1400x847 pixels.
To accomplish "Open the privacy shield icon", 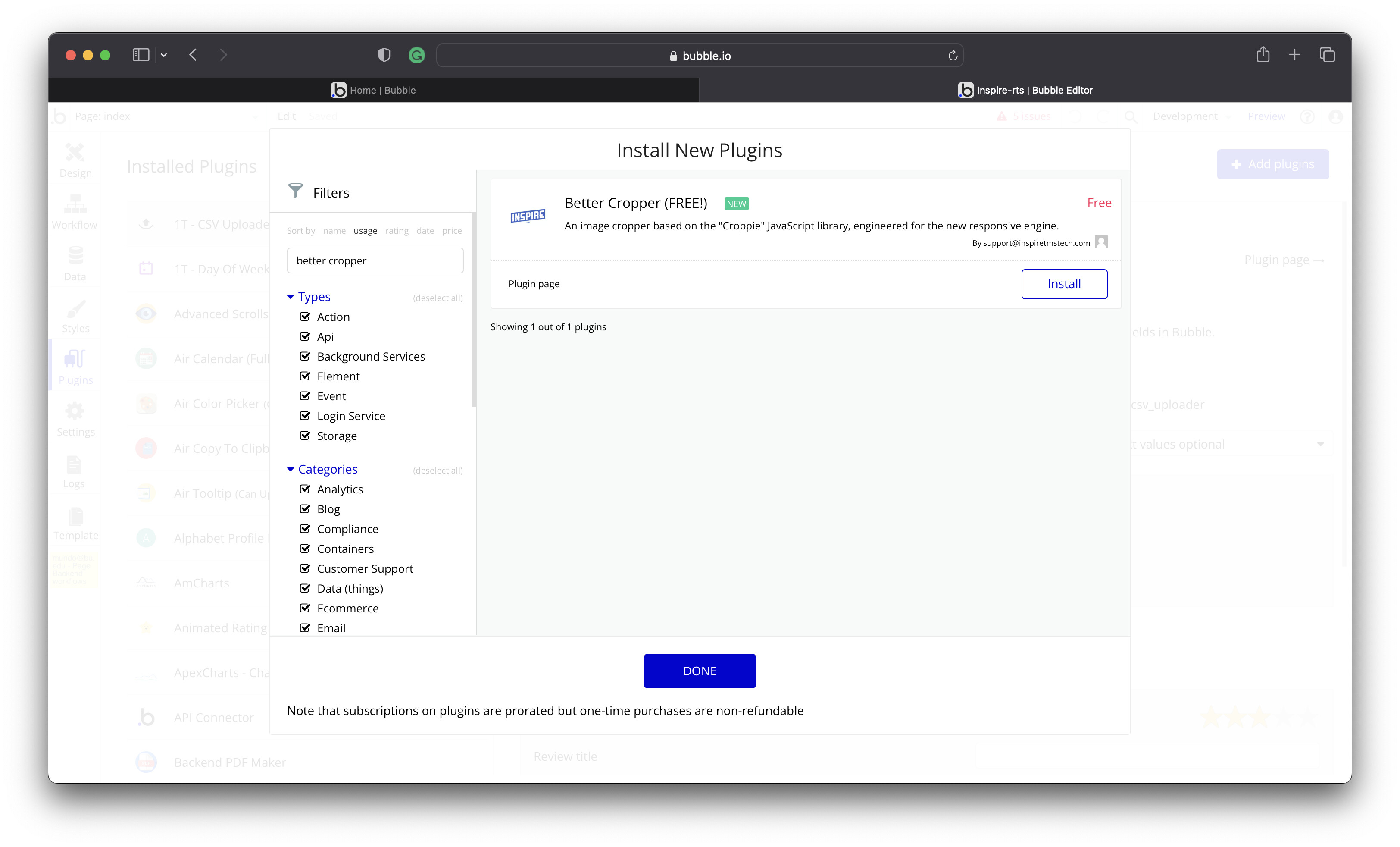I will pos(384,55).
